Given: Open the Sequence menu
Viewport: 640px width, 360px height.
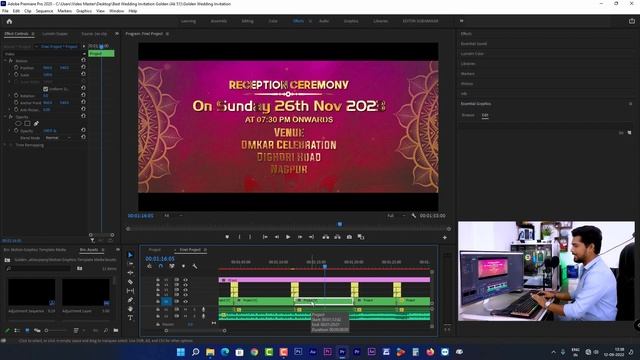Looking at the screenshot, I should (44, 11).
